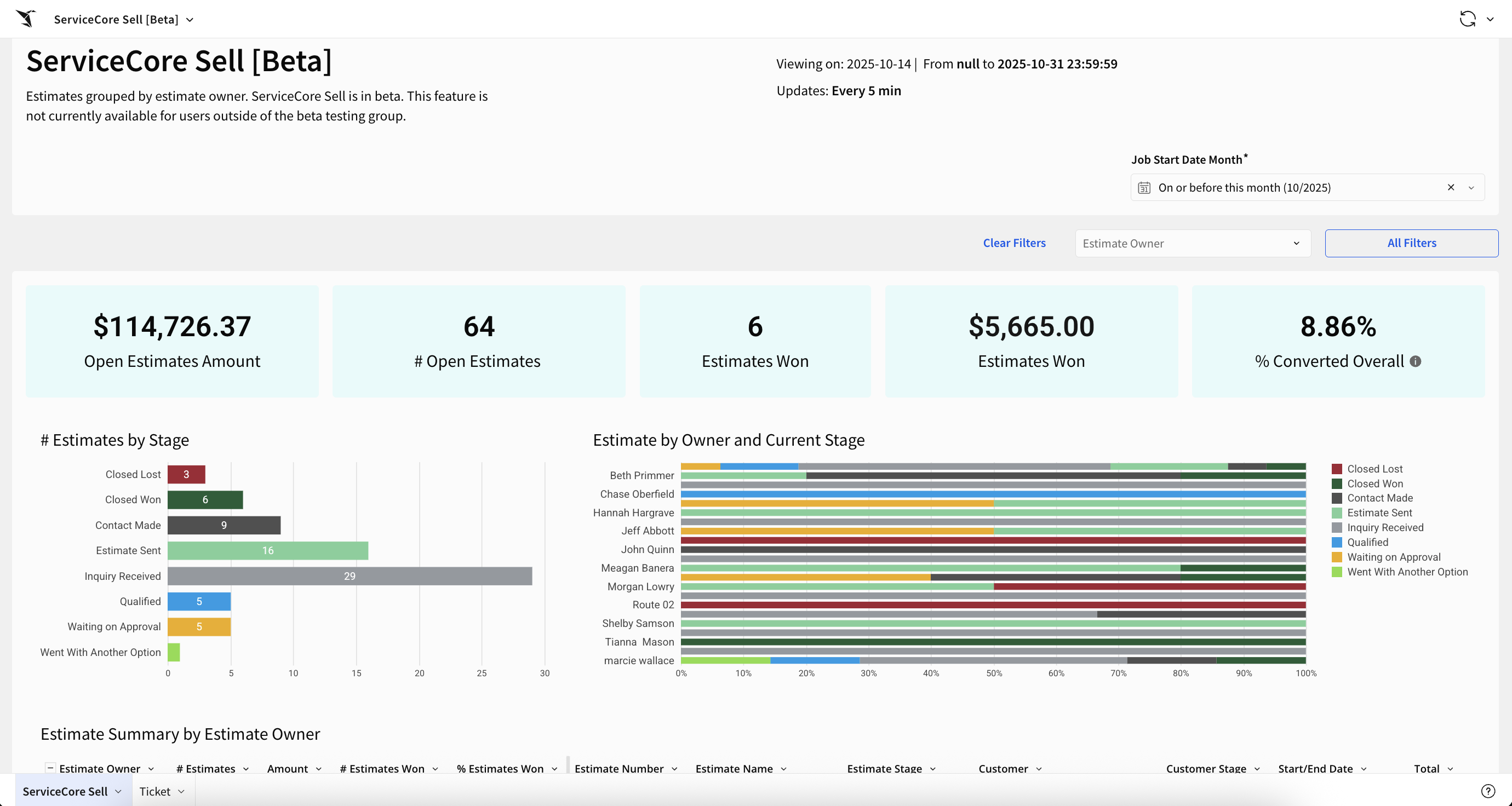Open the All Filters button

click(x=1411, y=243)
